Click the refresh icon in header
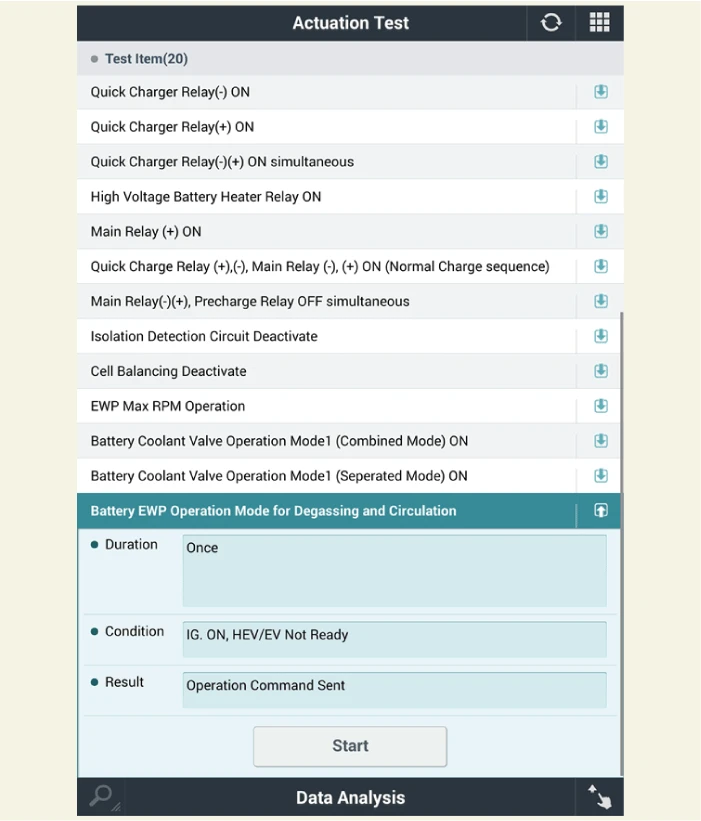 tap(551, 23)
